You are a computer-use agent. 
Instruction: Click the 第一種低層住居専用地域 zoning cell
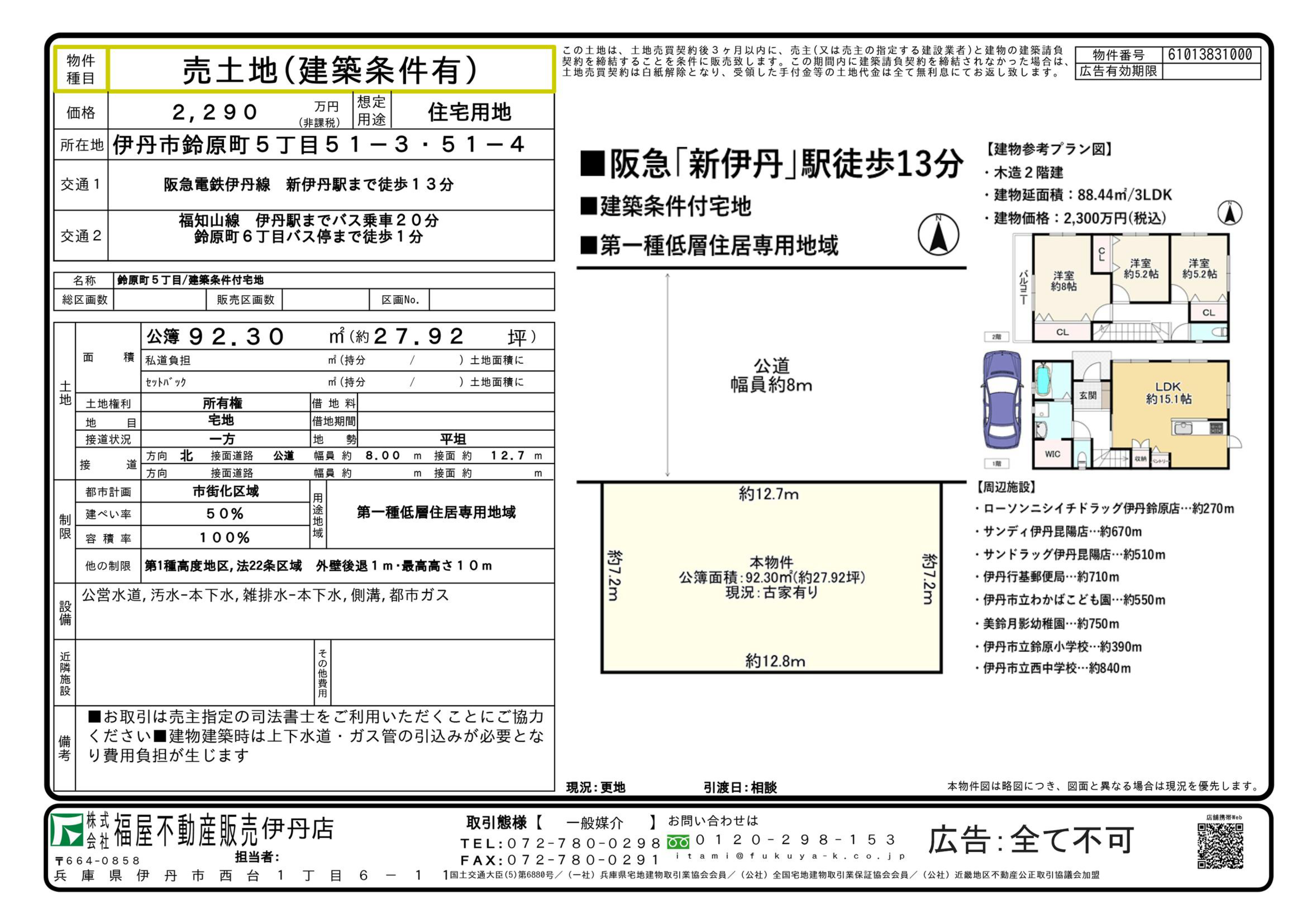click(436, 512)
